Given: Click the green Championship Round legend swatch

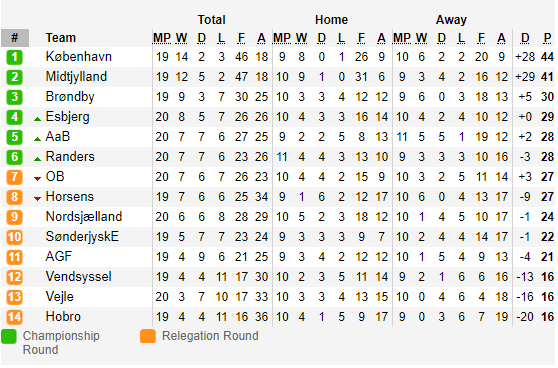Looking at the screenshot, I should (9, 336).
